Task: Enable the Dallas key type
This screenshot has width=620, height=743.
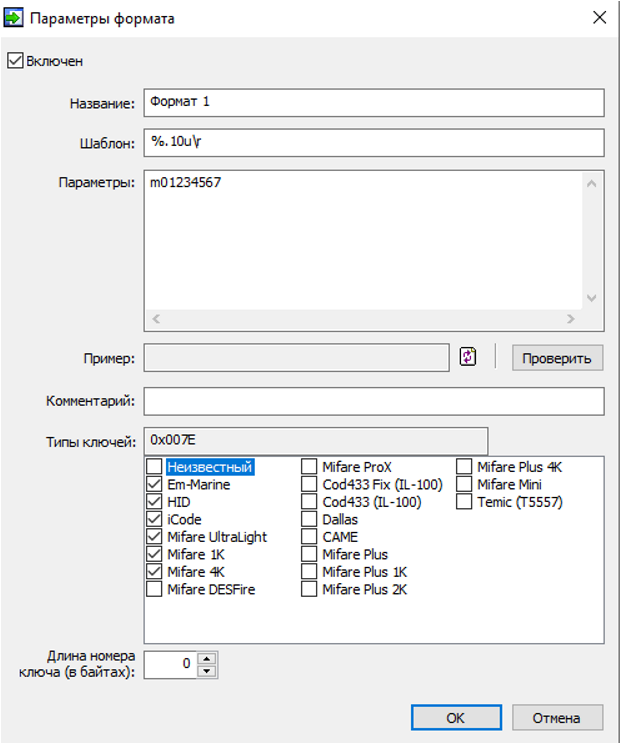Action: 309,519
